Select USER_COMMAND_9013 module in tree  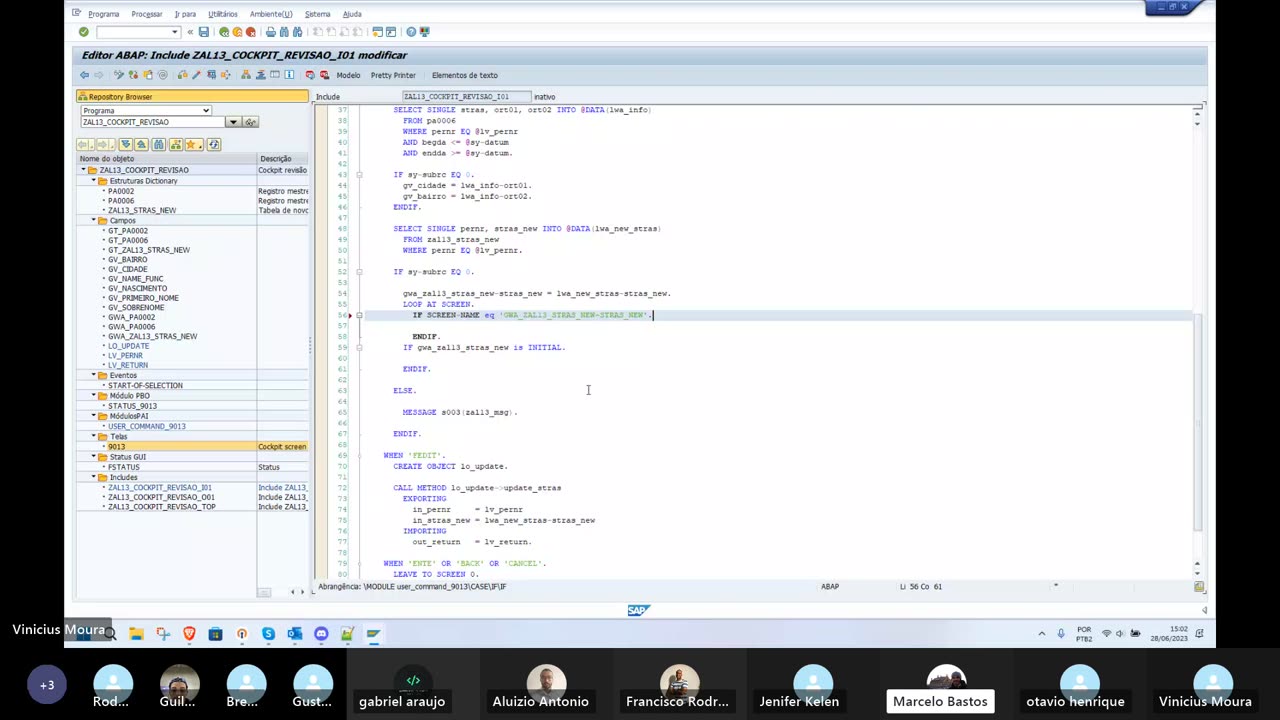pos(147,426)
